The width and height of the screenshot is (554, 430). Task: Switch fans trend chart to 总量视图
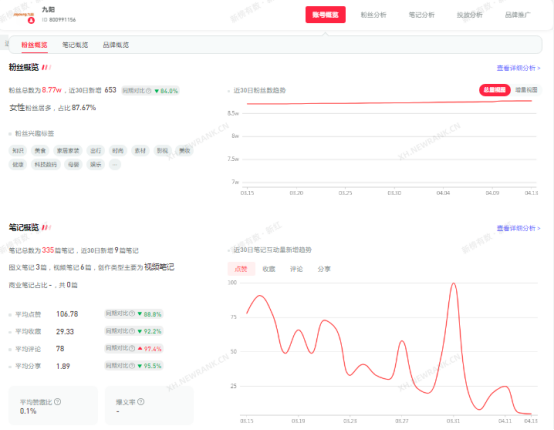[x=495, y=90]
